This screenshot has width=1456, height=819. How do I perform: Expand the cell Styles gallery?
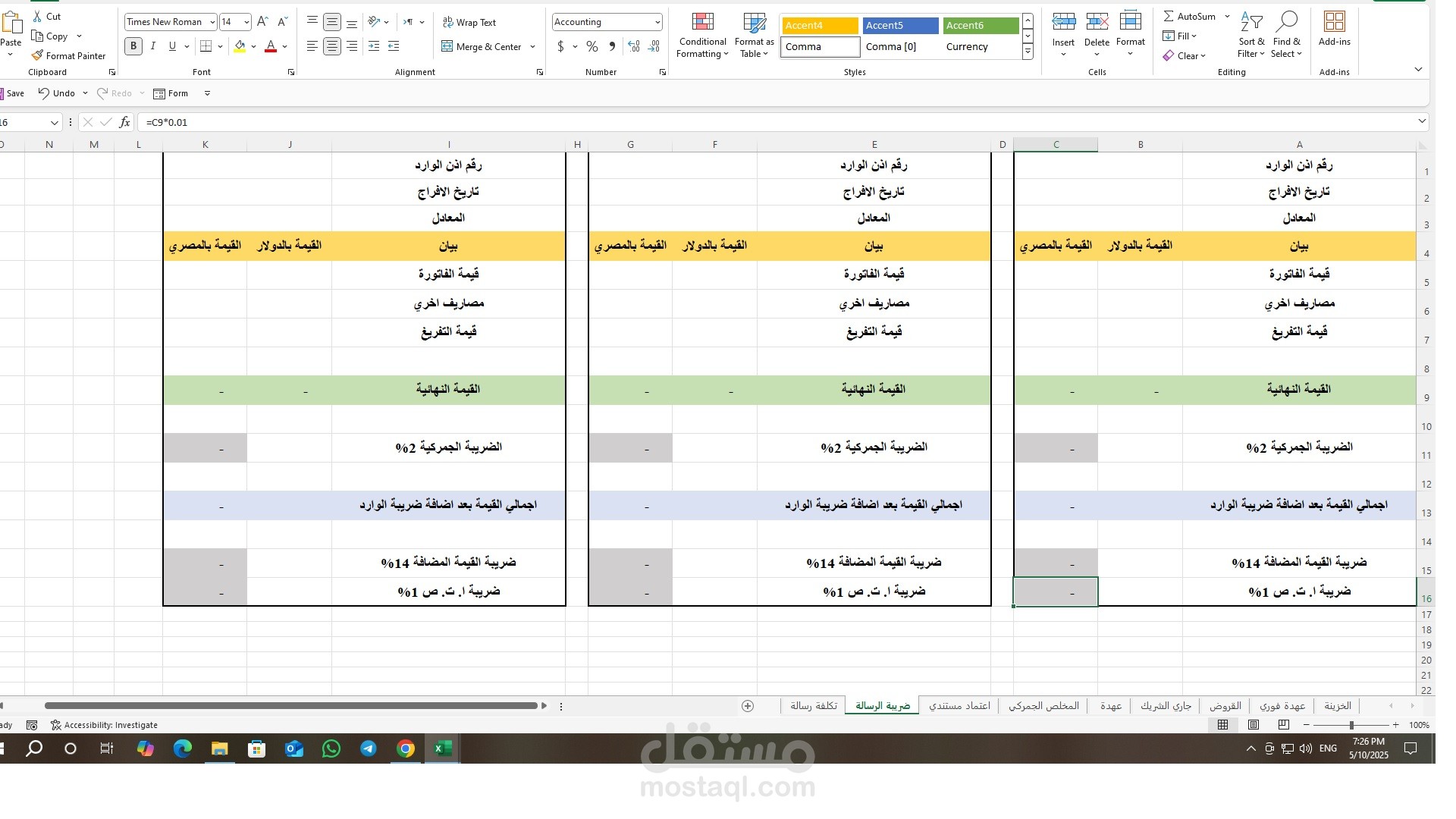click(1028, 52)
